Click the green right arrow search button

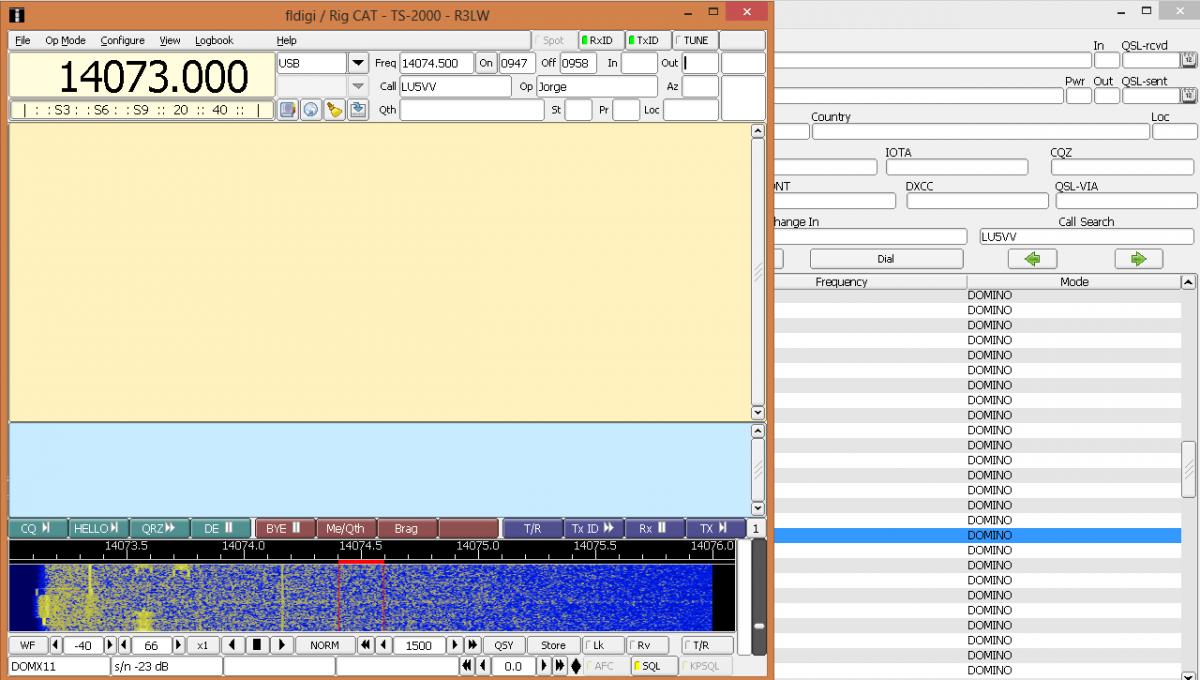[1138, 259]
